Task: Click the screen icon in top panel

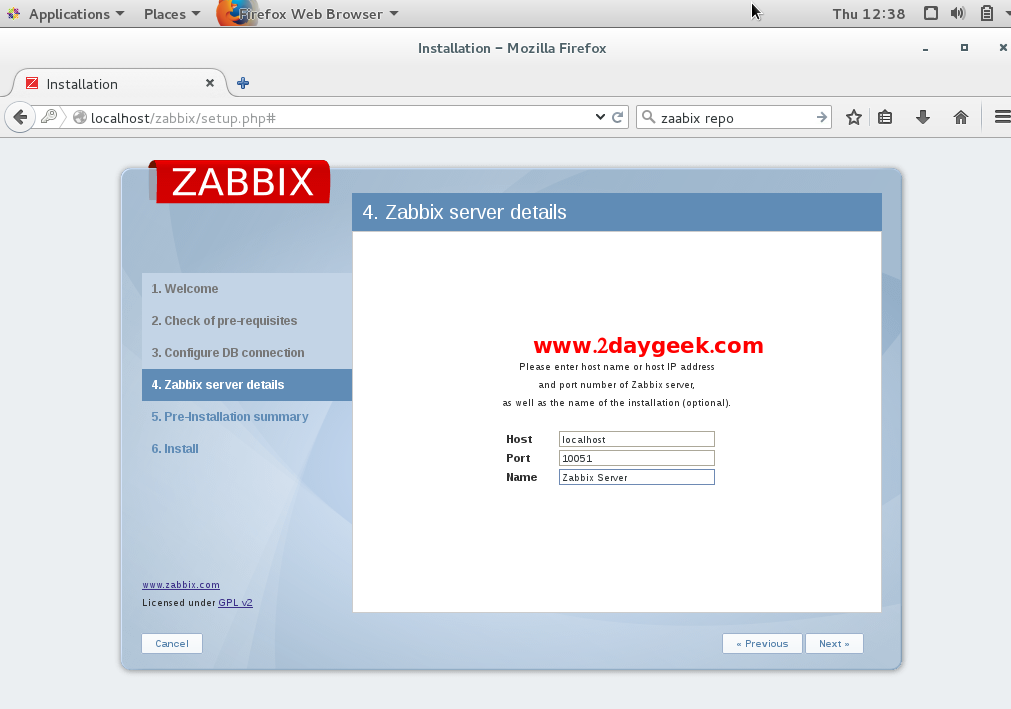Action: (930, 13)
